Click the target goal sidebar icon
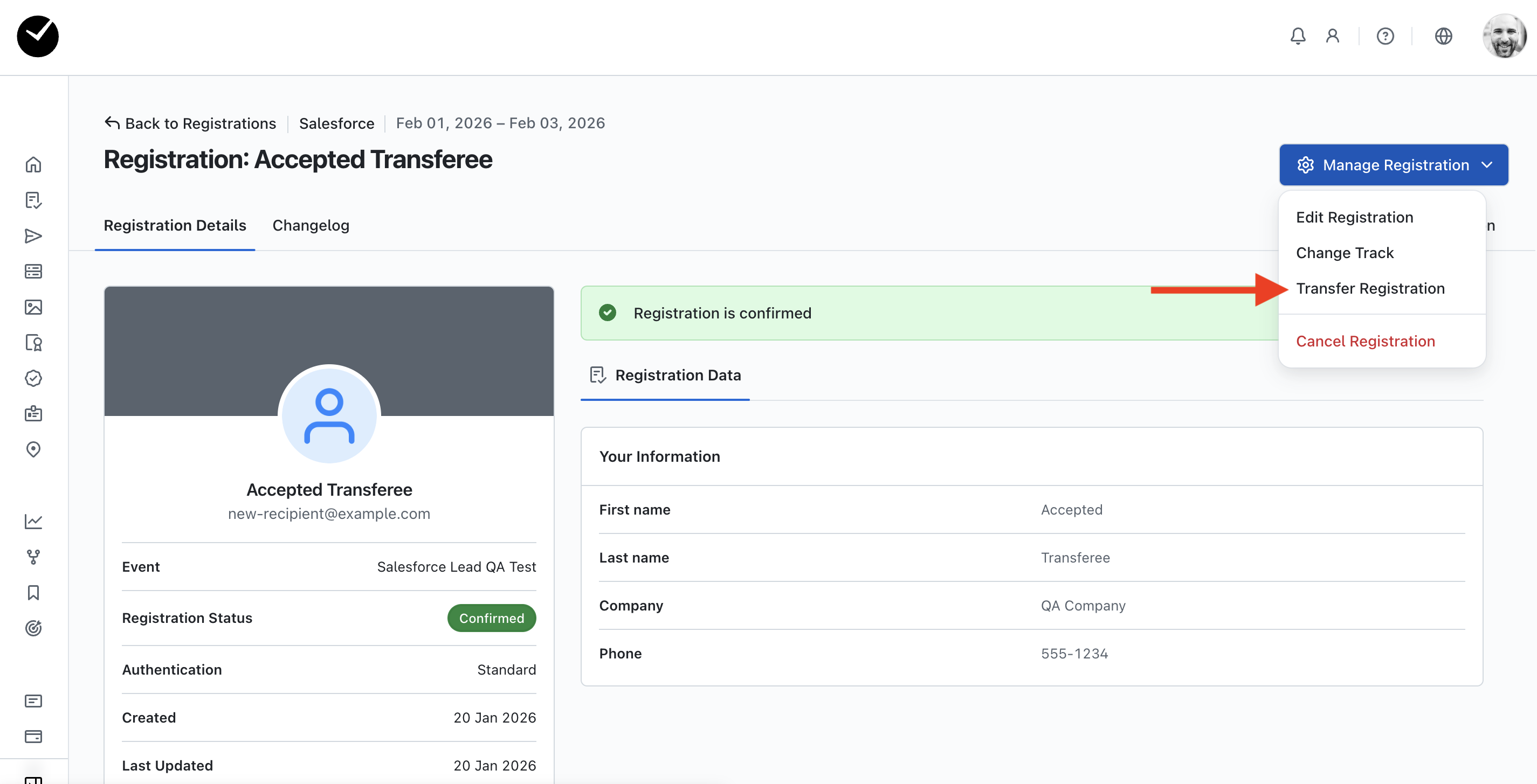The image size is (1537, 784). click(x=33, y=628)
